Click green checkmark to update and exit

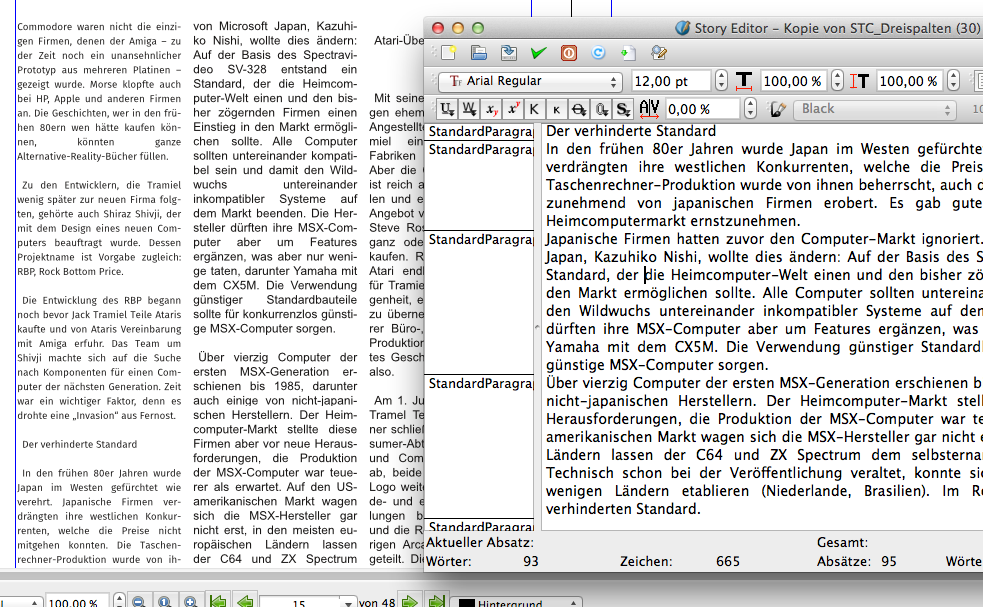539,53
